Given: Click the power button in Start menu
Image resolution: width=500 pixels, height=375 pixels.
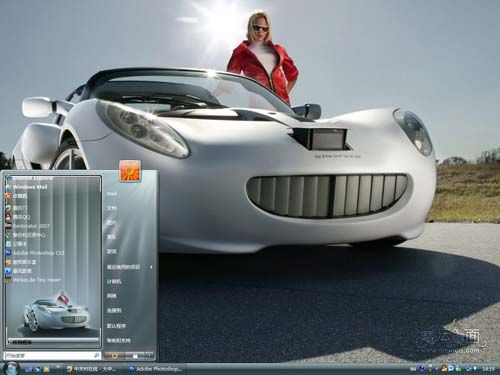Looking at the screenshot, I should [114, 356].
